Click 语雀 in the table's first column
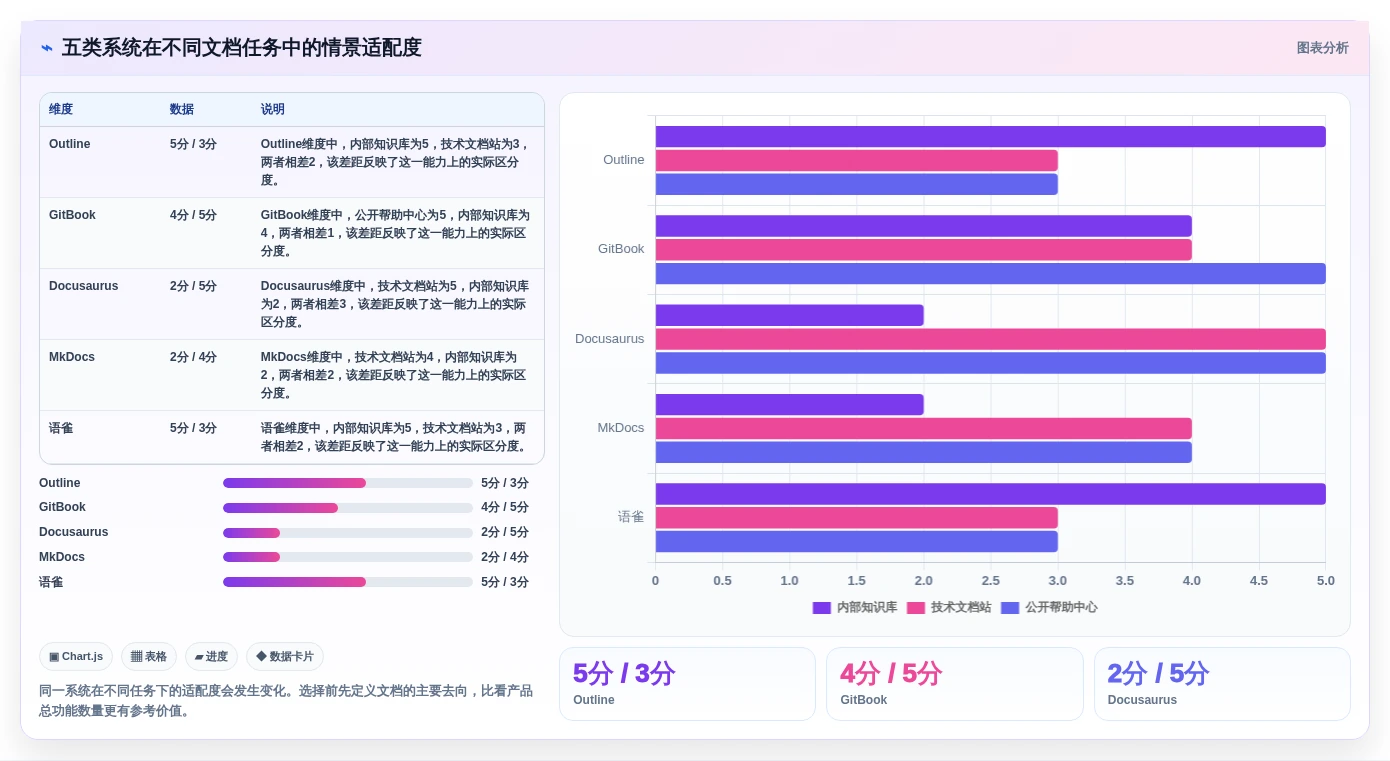 [x=61, y=428]
